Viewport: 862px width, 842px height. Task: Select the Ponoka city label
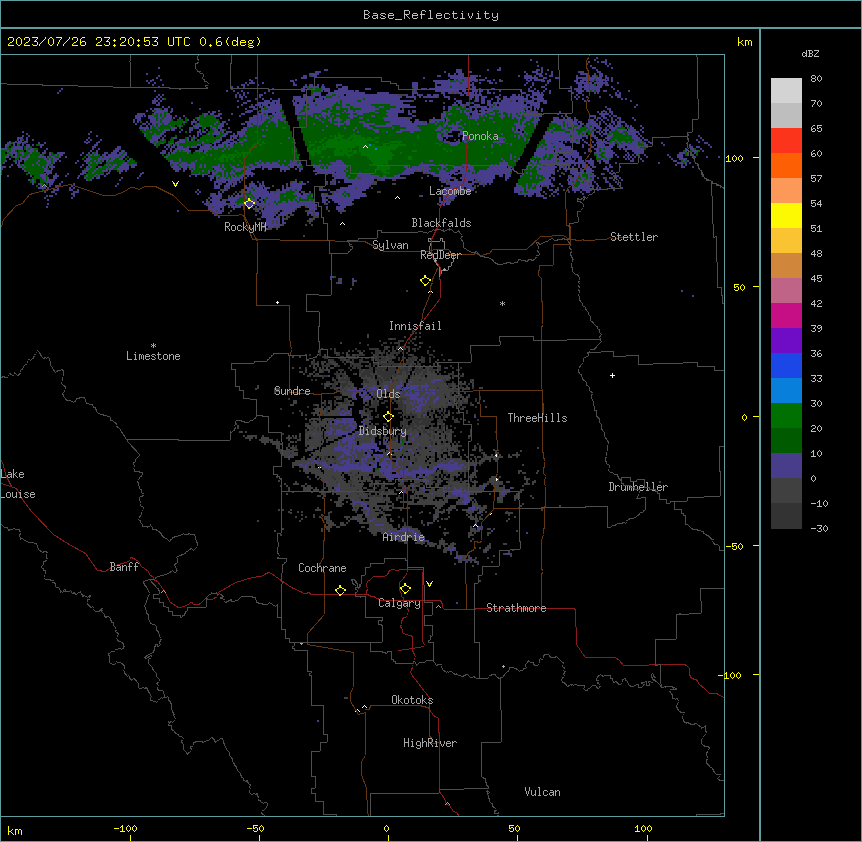point(480,136)
